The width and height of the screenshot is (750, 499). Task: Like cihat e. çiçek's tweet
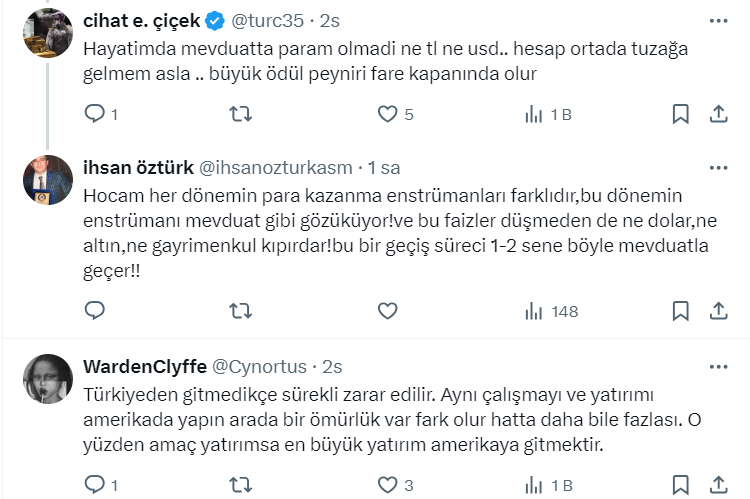click(x=387, y=114)
